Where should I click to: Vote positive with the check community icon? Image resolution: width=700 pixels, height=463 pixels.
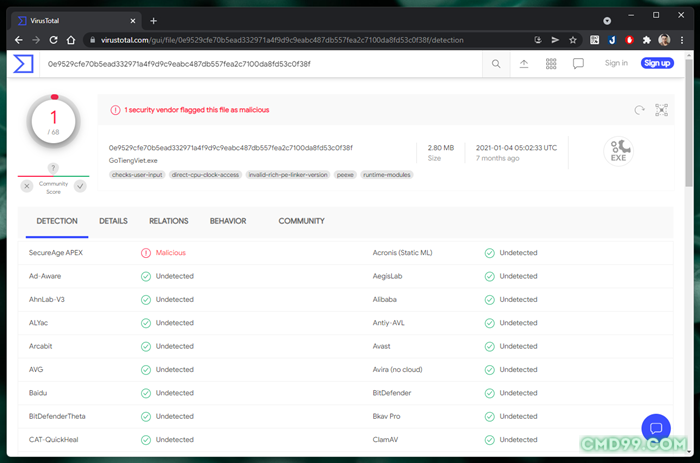pyautogui.click(x=80, y=186)
